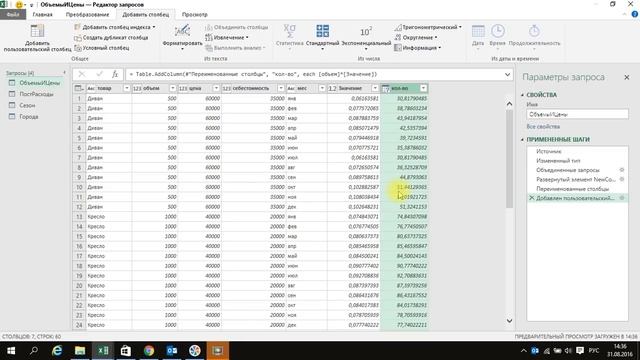Click Scientific (exponential) icon
Image resolution: width=640 pixels, height=360 pixels.
tap(366, 31)
